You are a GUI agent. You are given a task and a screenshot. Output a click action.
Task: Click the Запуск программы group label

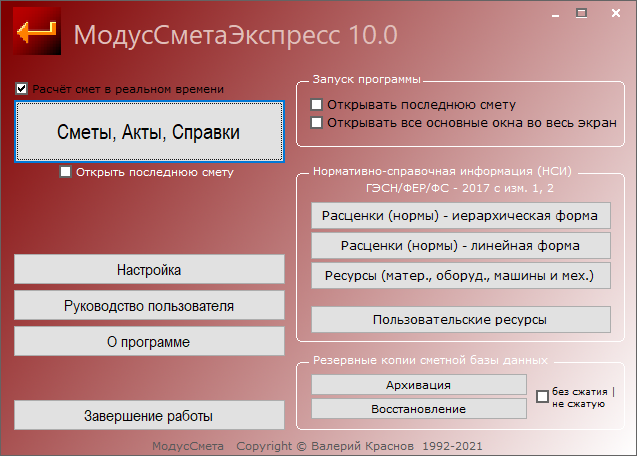click(x=366, y=79)
